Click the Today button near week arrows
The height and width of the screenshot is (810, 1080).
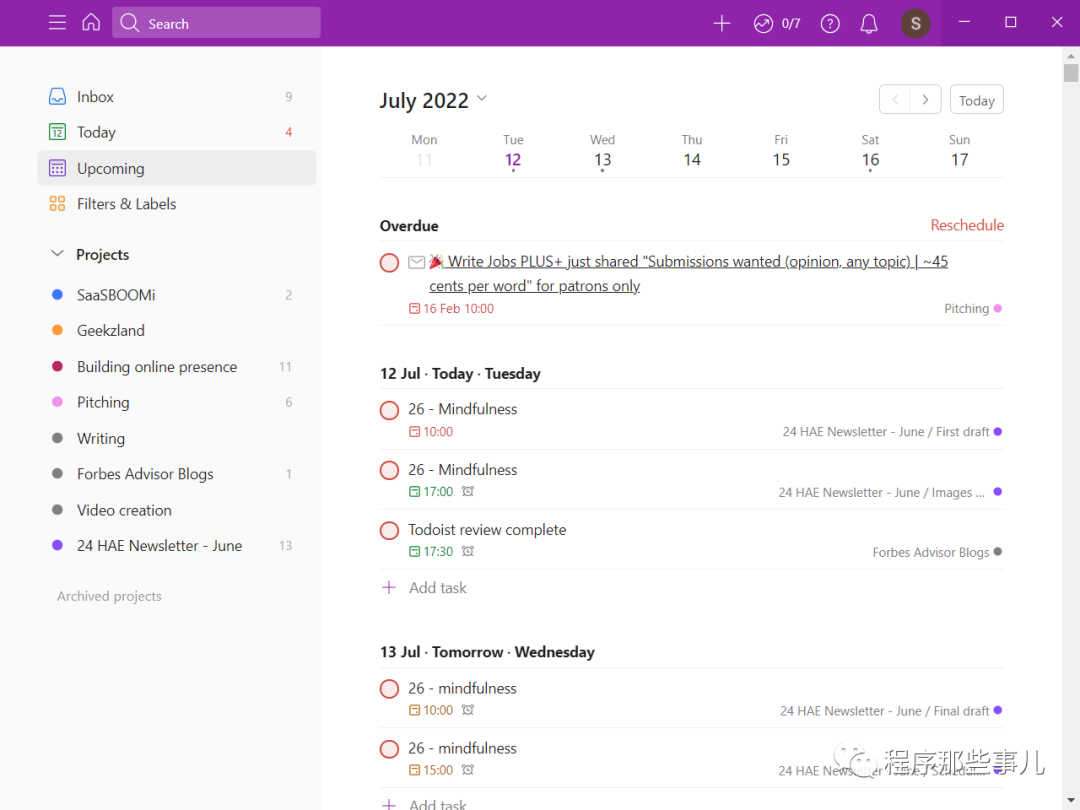(x=977, y=100)
